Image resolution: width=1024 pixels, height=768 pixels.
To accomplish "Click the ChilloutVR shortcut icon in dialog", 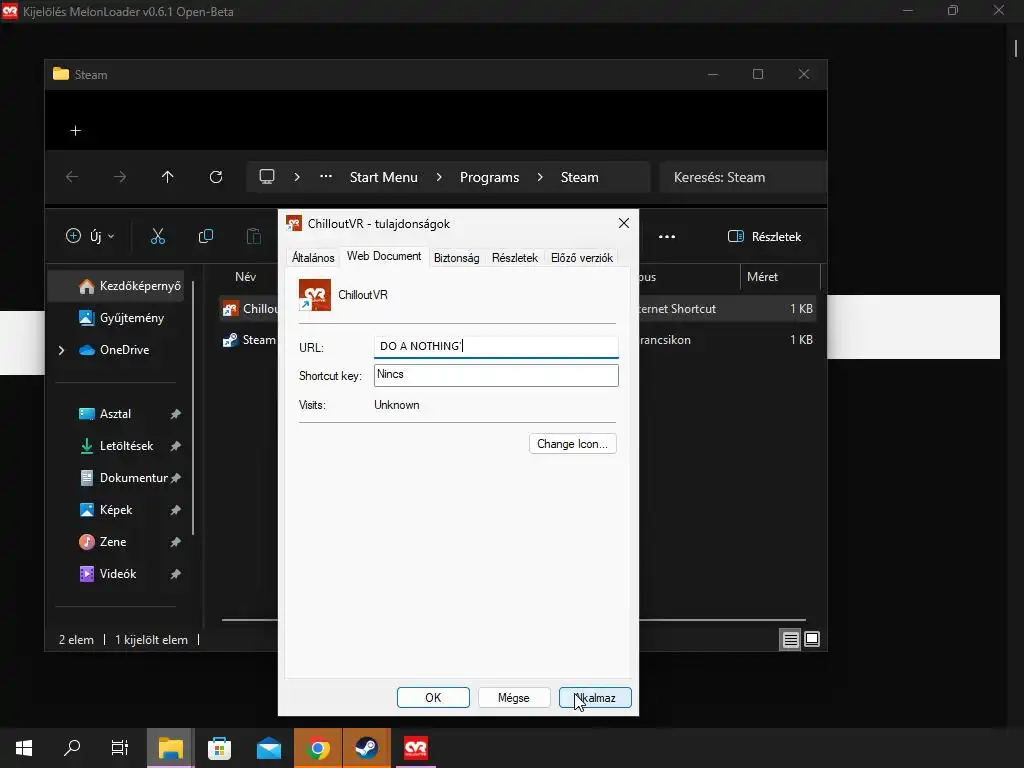I will point(315,295).
